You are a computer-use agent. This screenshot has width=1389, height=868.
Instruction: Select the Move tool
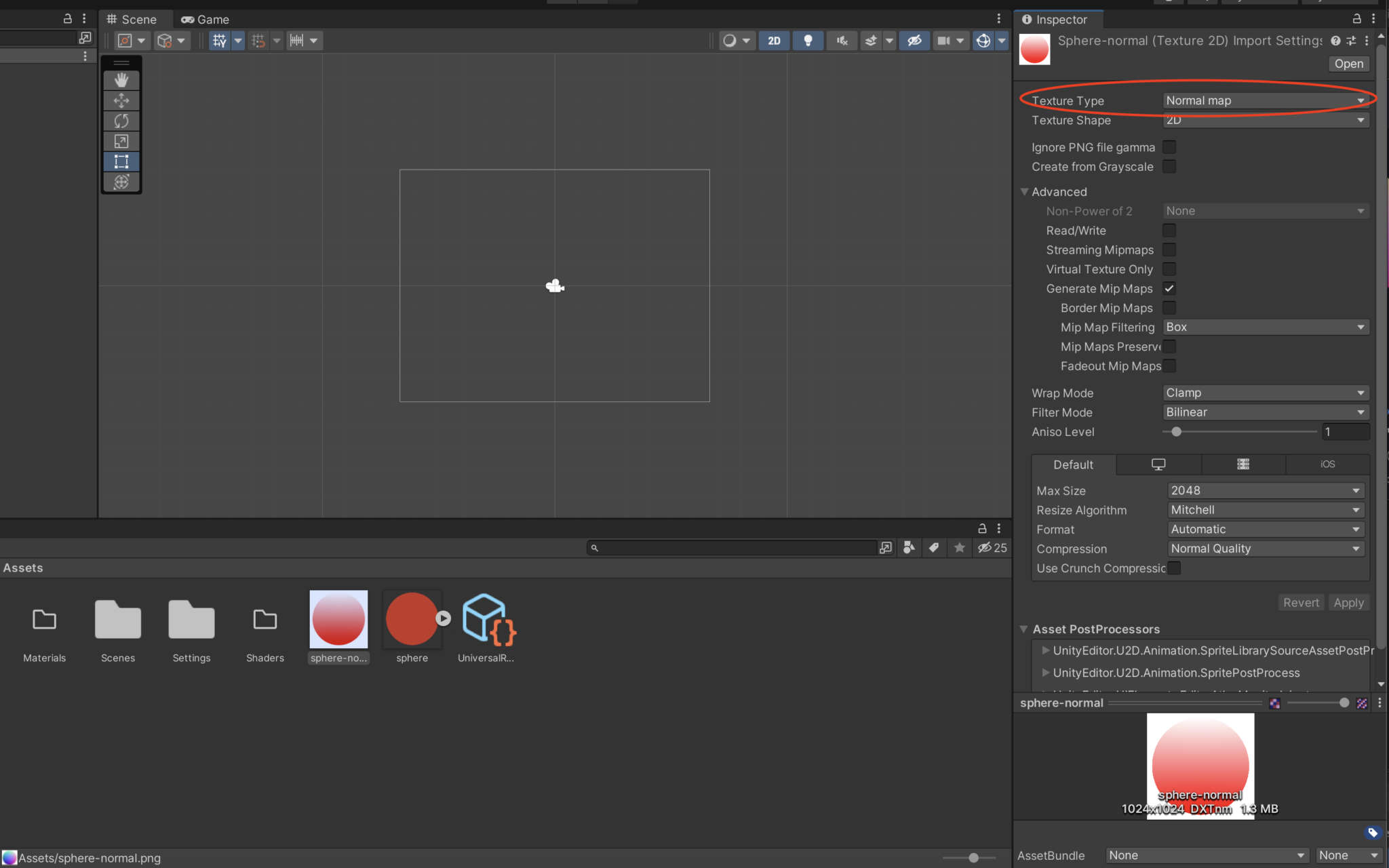121,100
